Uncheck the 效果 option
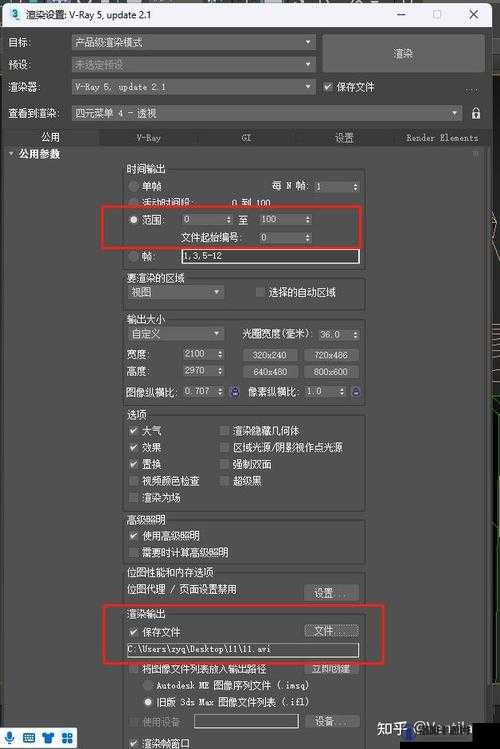 tap(133, 447)
